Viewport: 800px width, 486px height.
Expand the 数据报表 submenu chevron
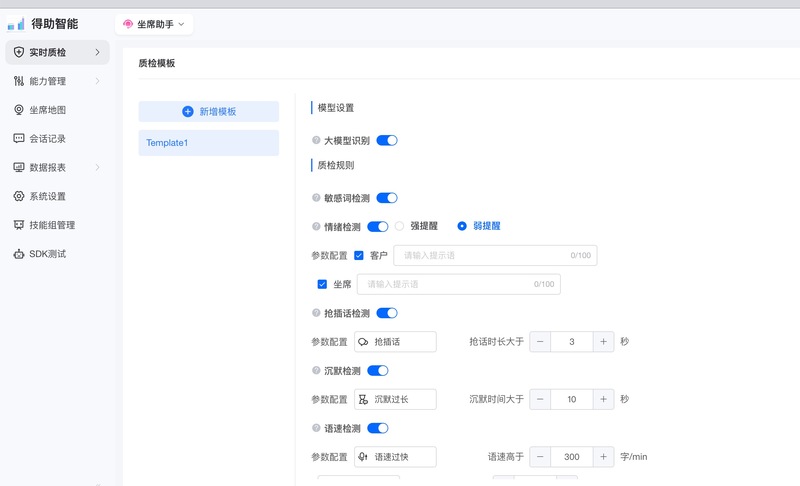pos(97,167)
